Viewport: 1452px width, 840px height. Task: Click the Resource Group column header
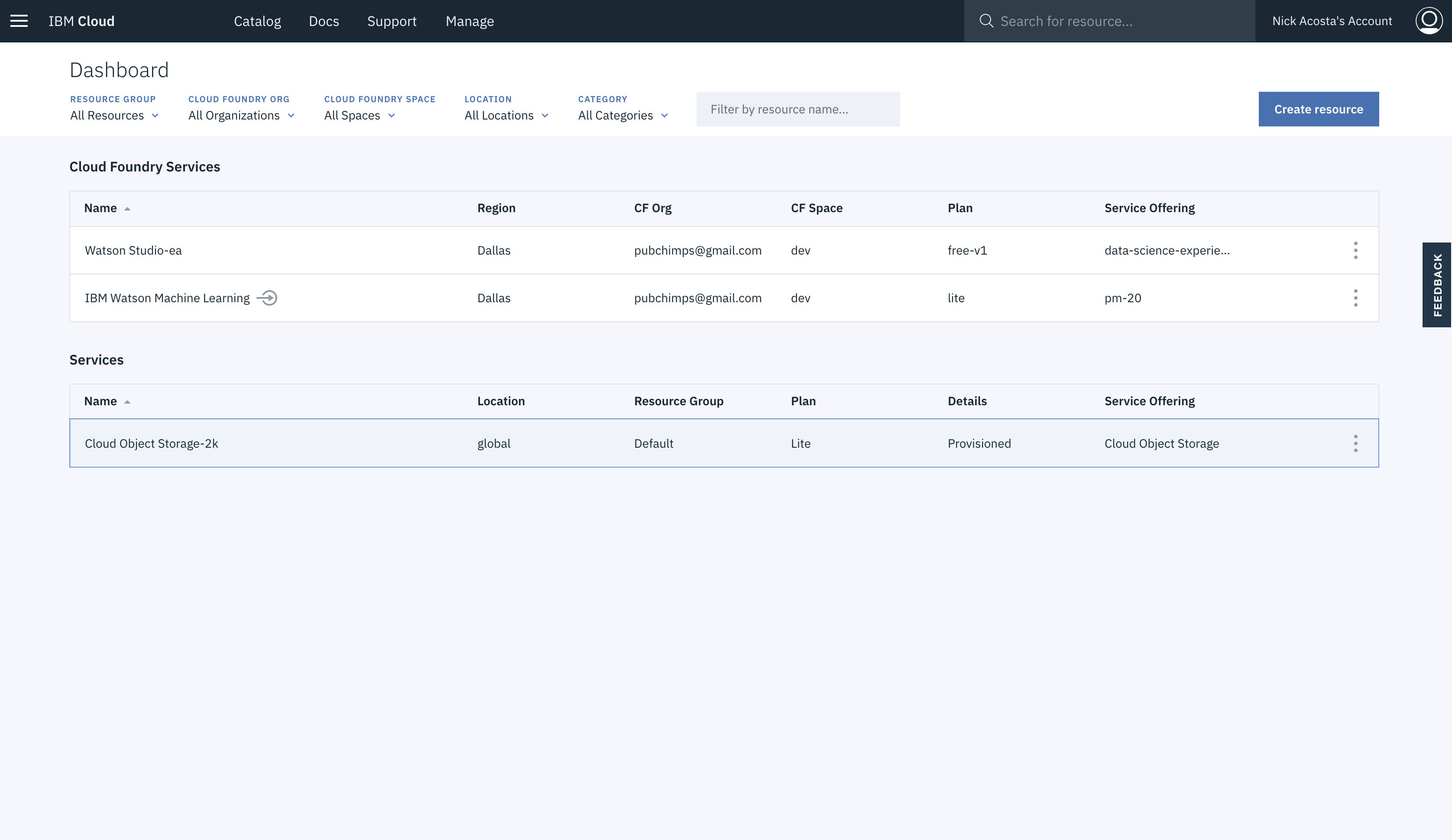(x=679, y=401)
